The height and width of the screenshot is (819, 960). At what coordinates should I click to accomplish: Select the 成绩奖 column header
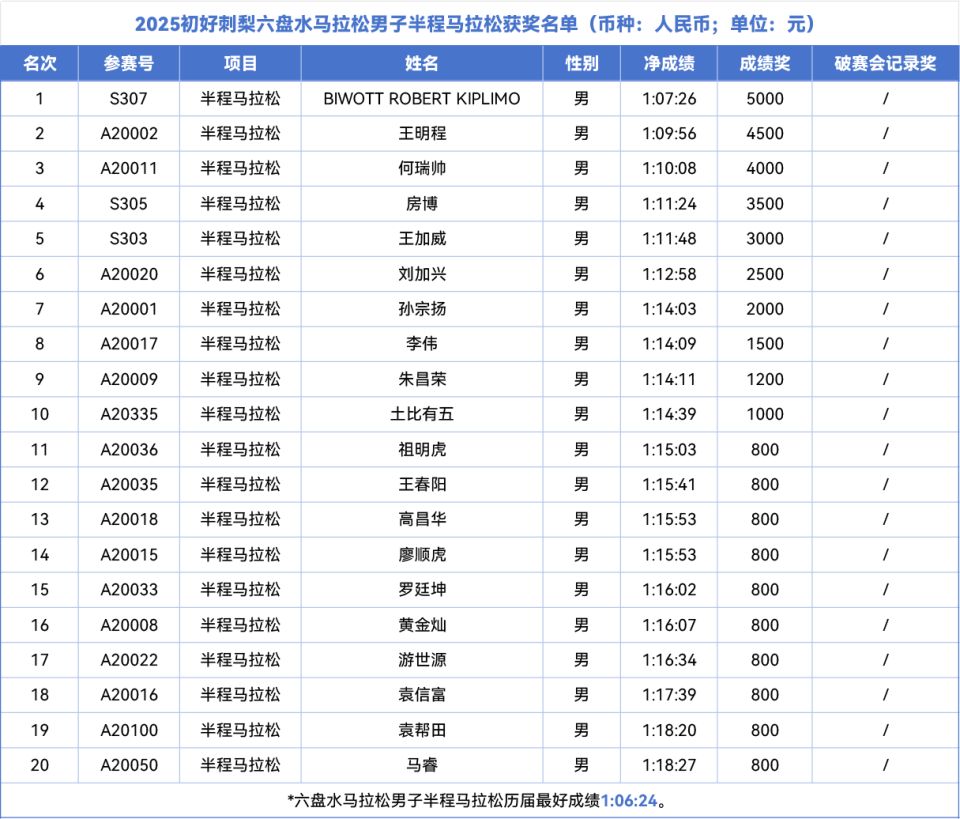tap(764, 63)
